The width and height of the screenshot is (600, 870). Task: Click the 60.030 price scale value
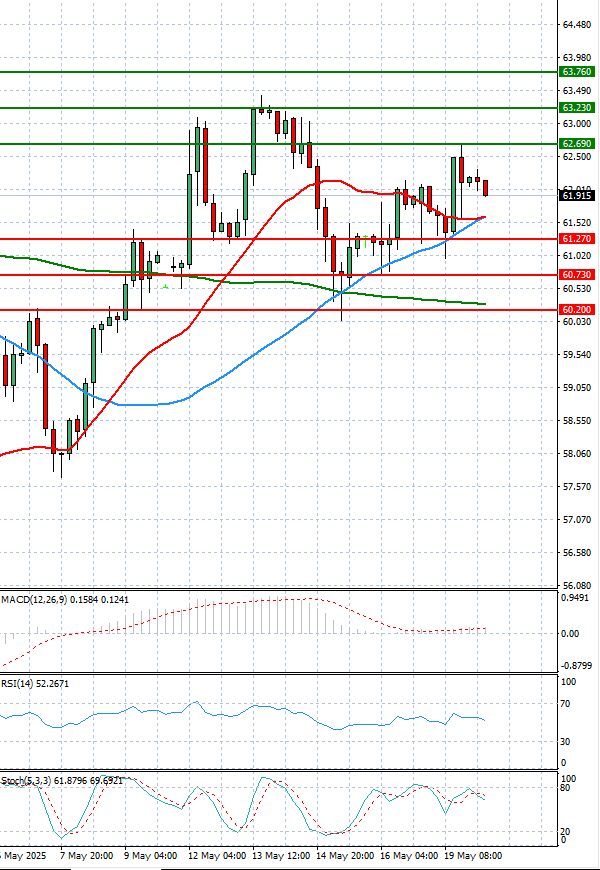pos(576,322)
